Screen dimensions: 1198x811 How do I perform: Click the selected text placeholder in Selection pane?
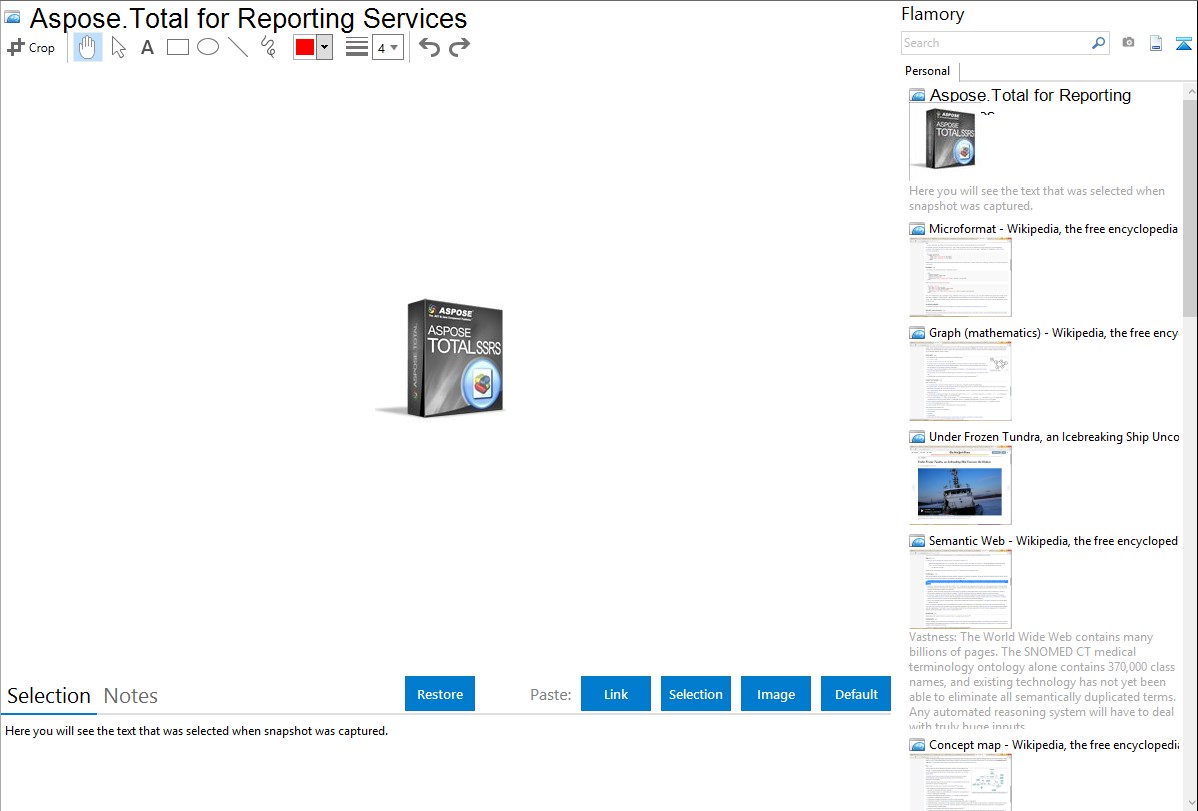pos(196,731)
